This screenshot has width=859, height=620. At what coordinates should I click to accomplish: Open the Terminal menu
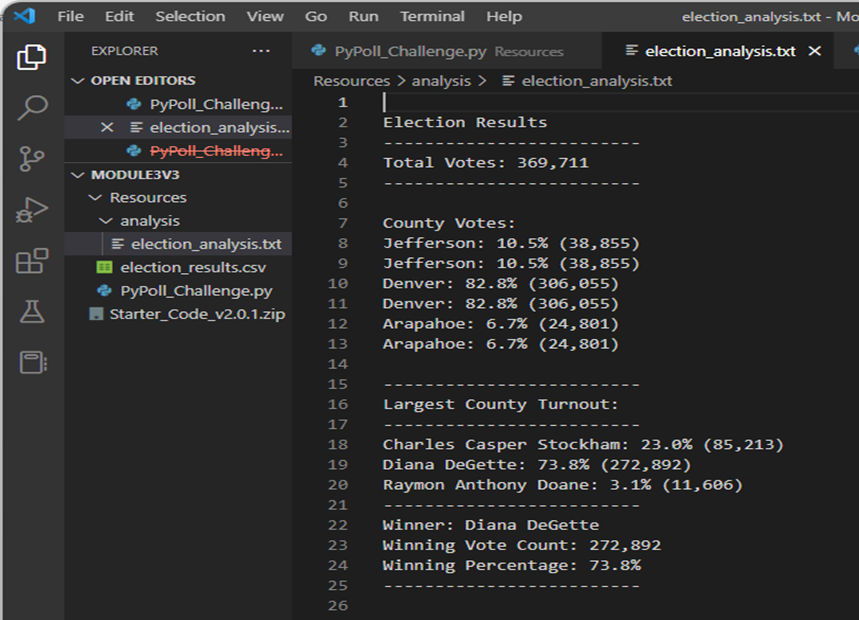(431, 16)
